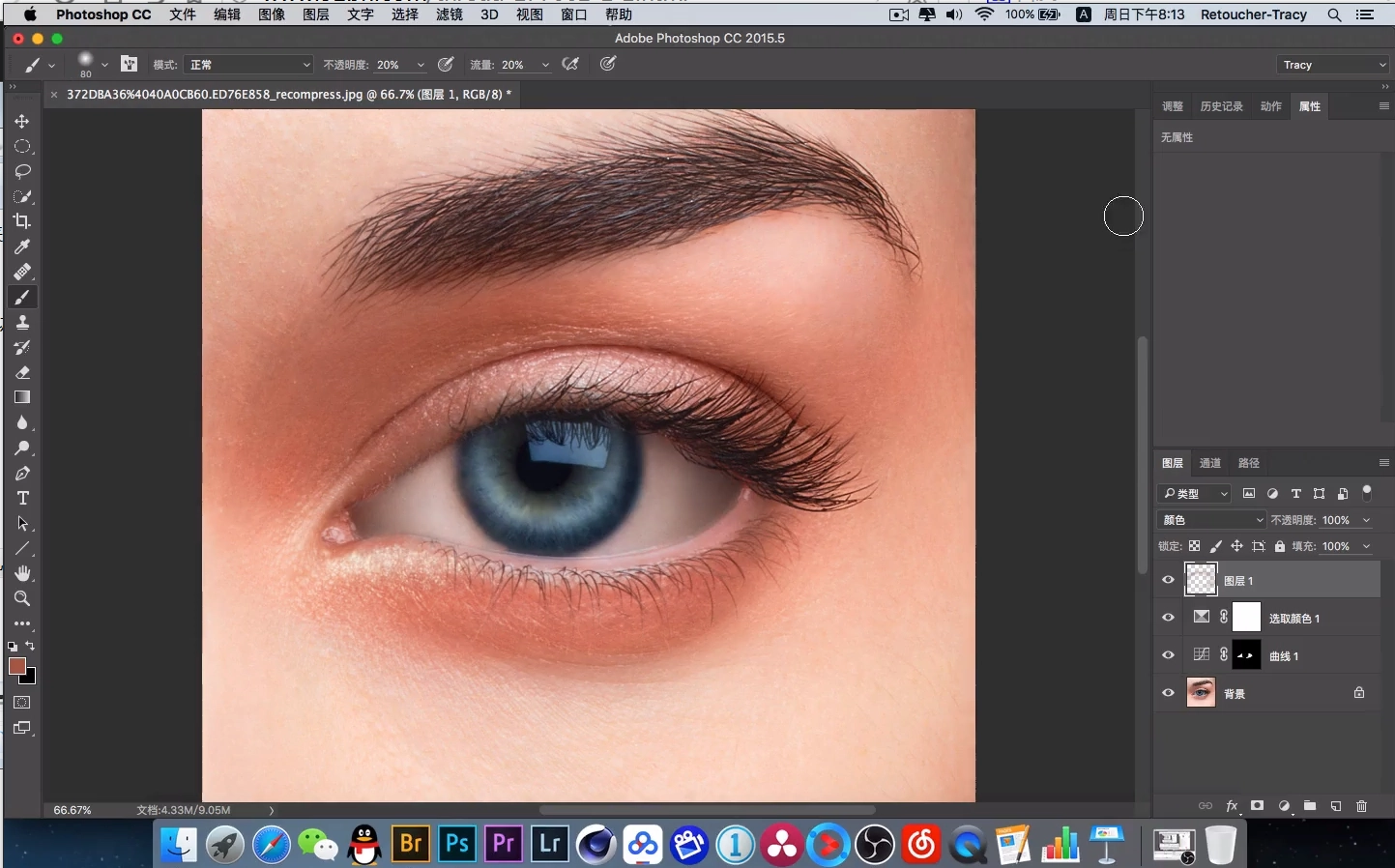Open Safari from the Dock
This screenshot has width=1395, height=868.
click(x=272, y=846)
